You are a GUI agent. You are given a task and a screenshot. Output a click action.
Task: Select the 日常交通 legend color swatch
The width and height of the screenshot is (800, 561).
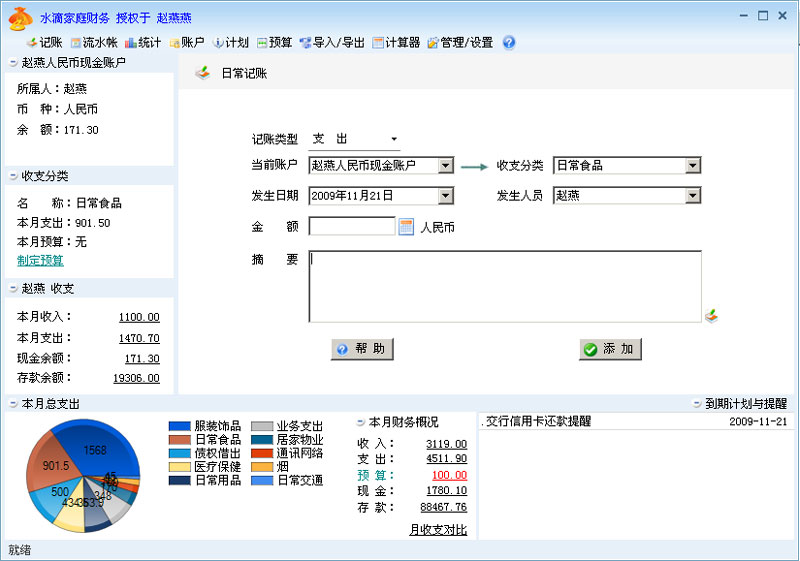[x=262, y=480]
